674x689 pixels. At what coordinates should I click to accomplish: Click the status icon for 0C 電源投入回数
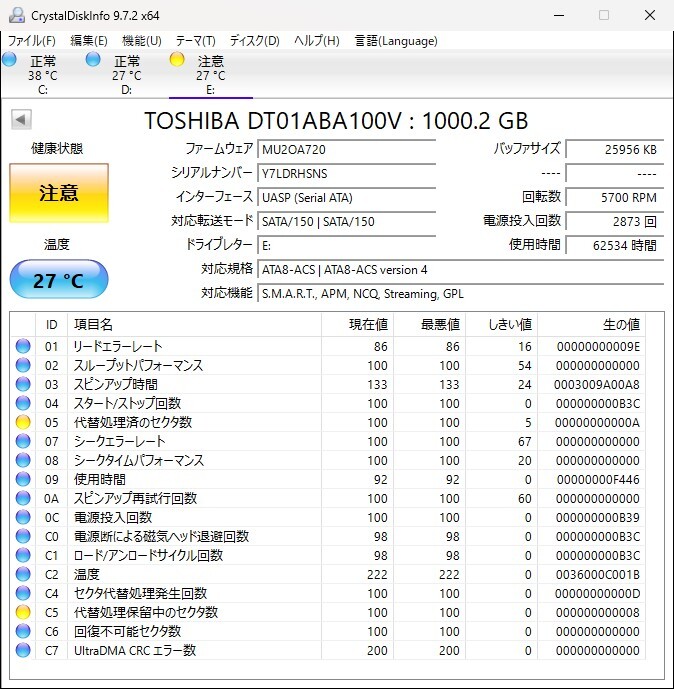[x=23, y=517]
